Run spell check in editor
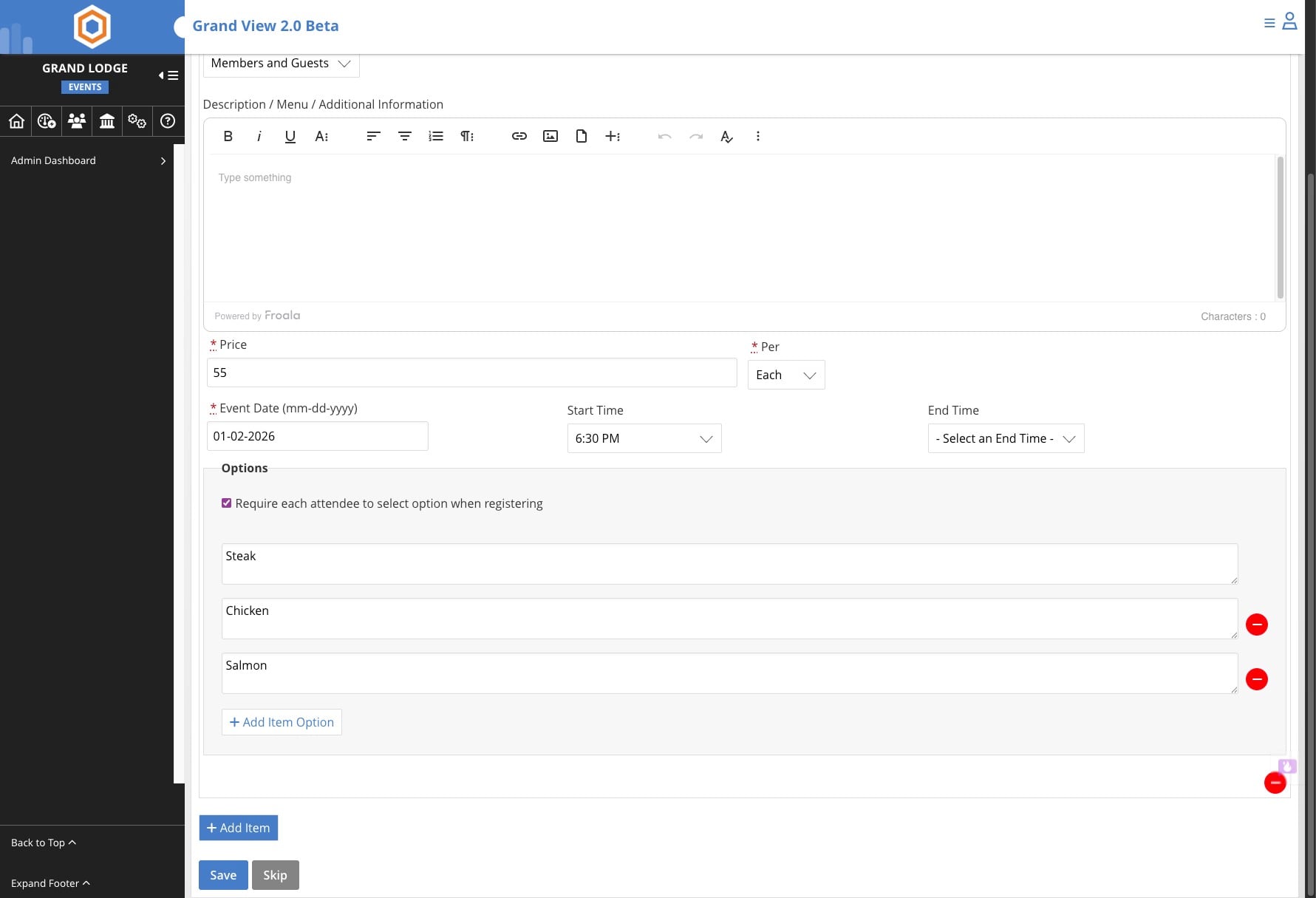Image resolution: width=1316 pixels, height=898 pixels. (x=727, y=136)
